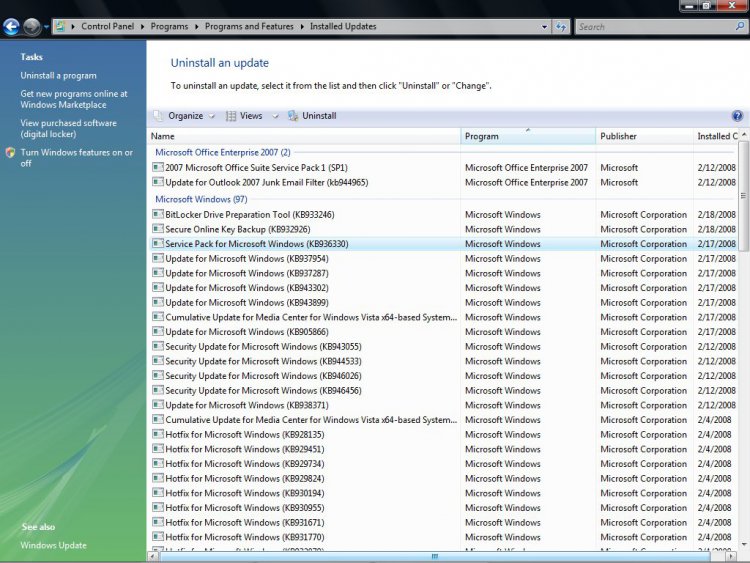
Task: Click icon of Hotfix KB929451 row
Action: [x=158, y=449]
